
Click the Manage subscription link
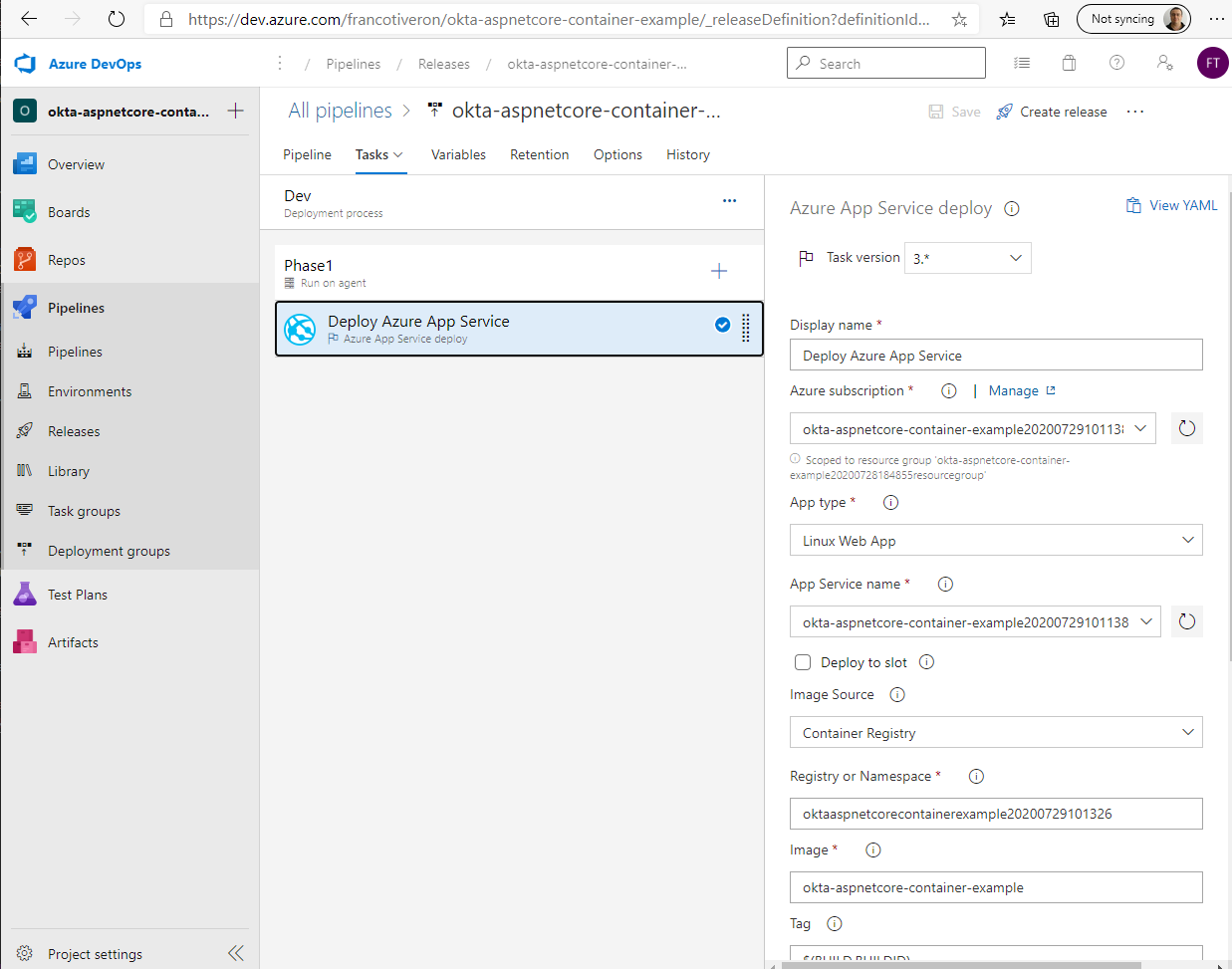1014,390
